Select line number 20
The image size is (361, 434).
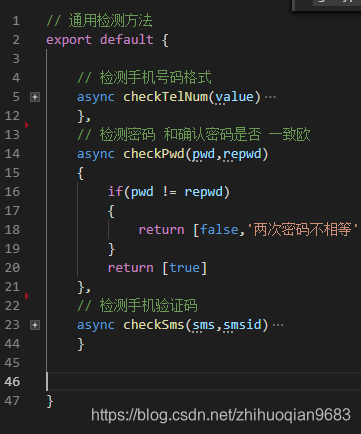12,268
